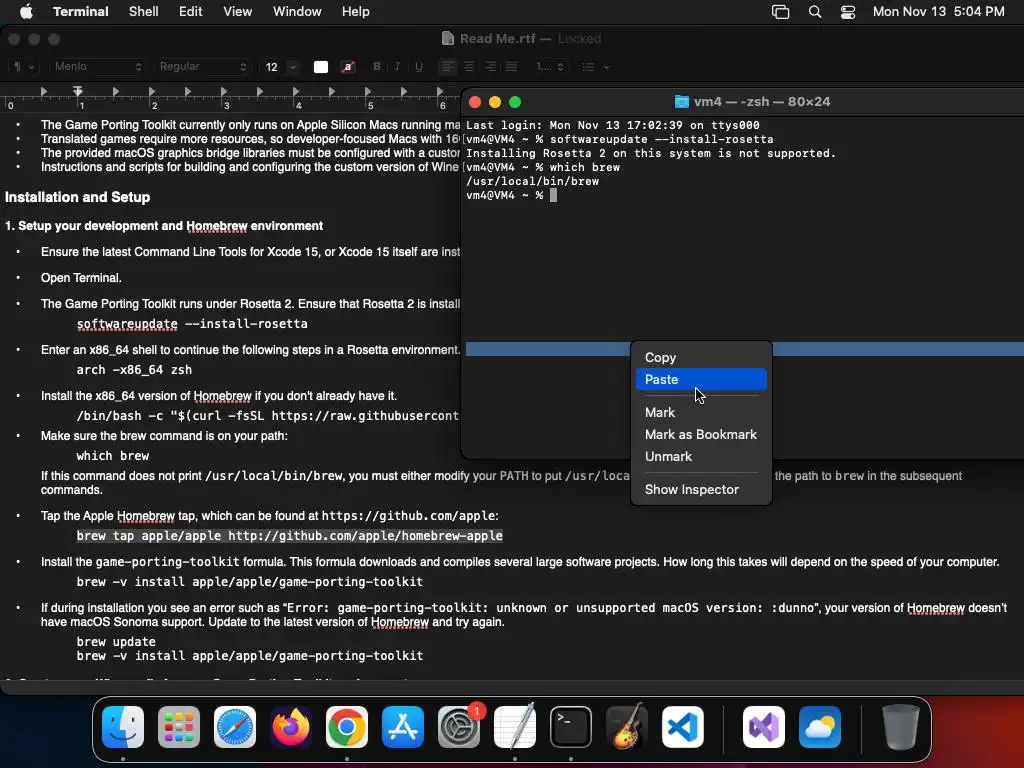Launch Safari from the Dock
The width and height of the screenshot is (1024, 768).
[234, 727]
